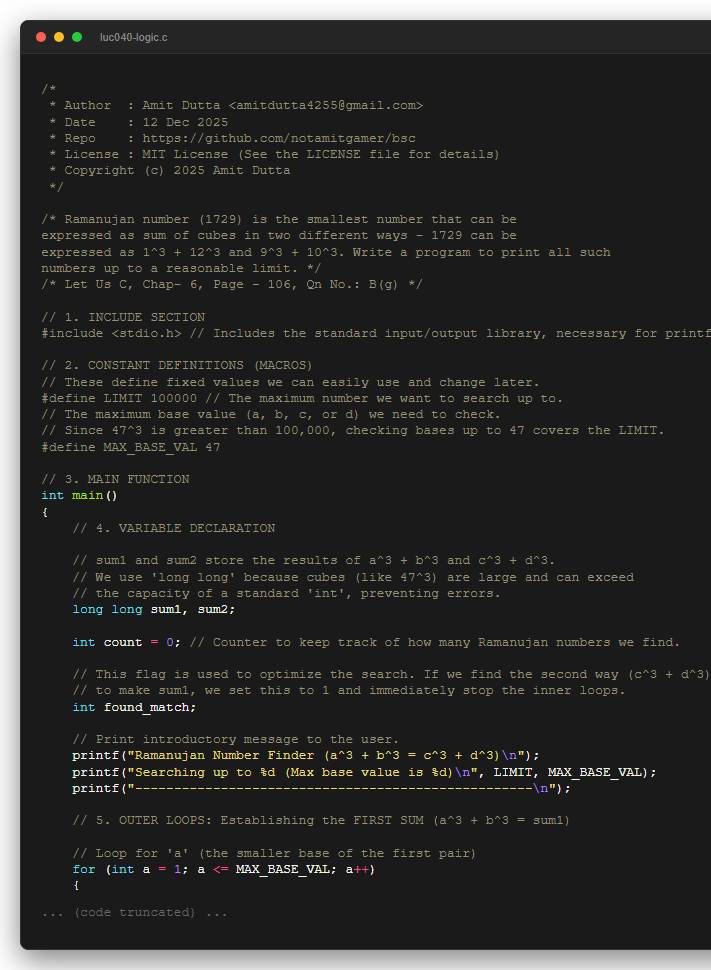Viewport: 711px width, 970px height.
Task: Click the green maximize window dot
Action: click(x=77, y=37)
